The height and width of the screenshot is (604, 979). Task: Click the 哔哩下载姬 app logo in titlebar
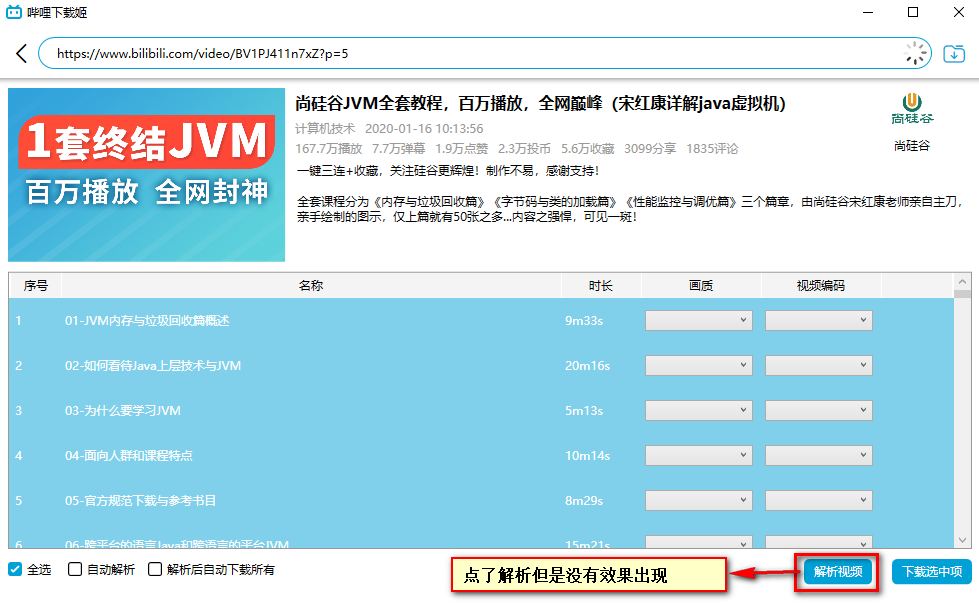[14, 13]
